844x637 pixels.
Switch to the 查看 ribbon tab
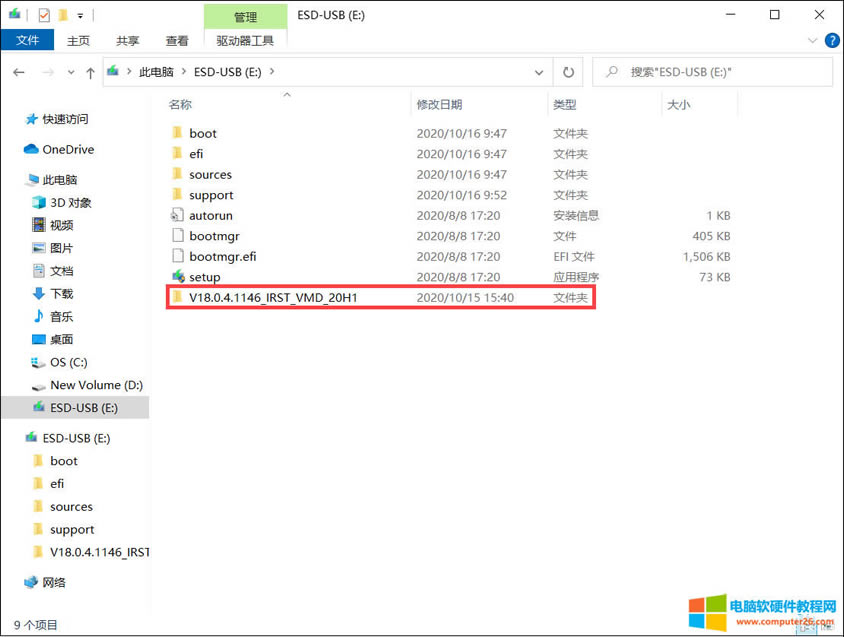[177, 40]
